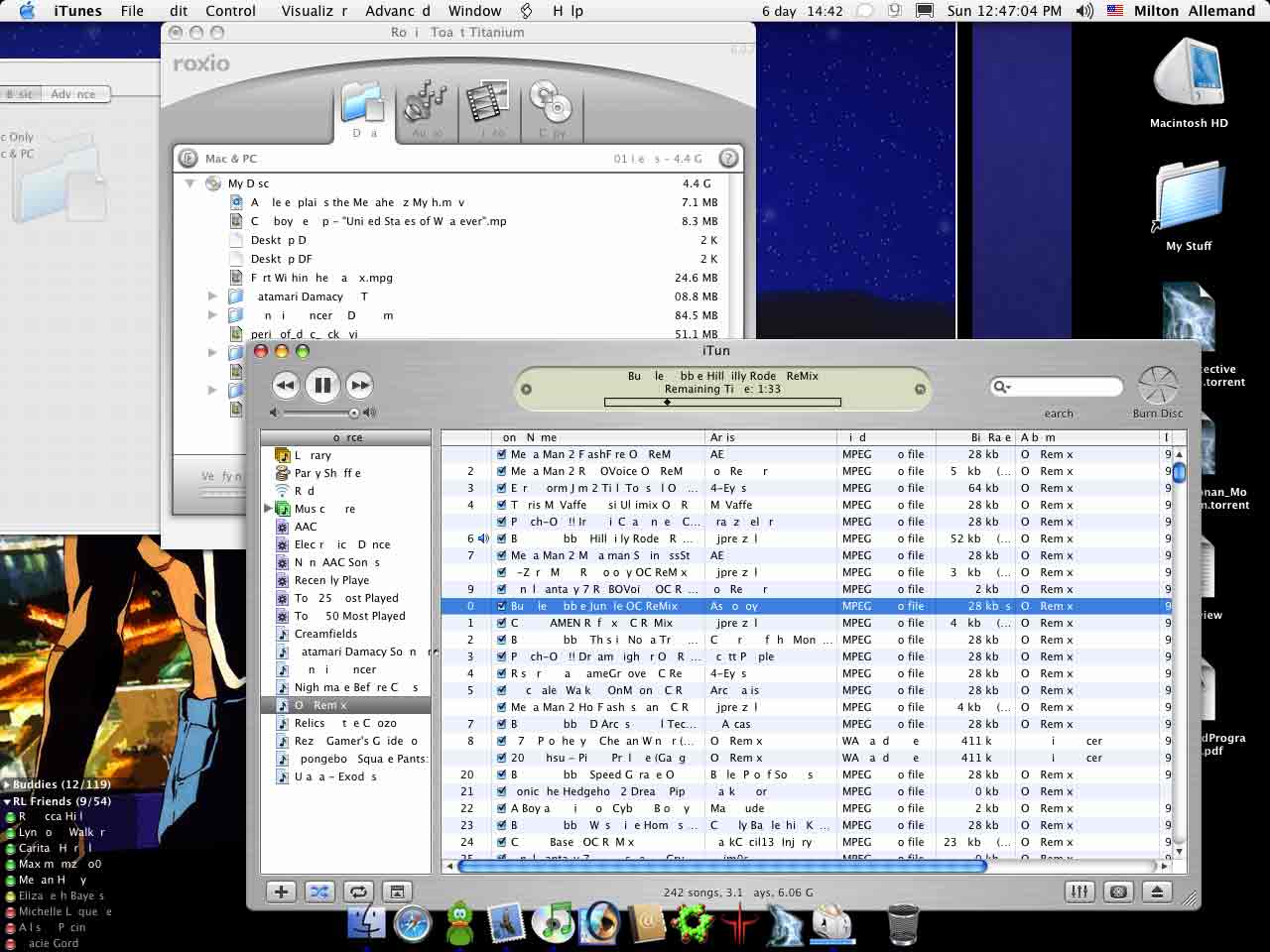Click the loud volume speaker icon

(369, 413)
